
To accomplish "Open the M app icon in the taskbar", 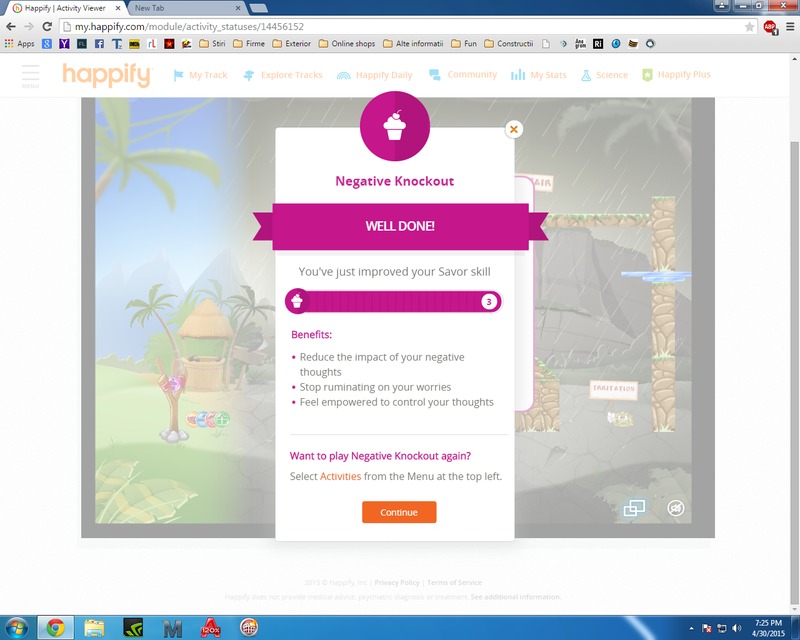I will coord(172,629).
